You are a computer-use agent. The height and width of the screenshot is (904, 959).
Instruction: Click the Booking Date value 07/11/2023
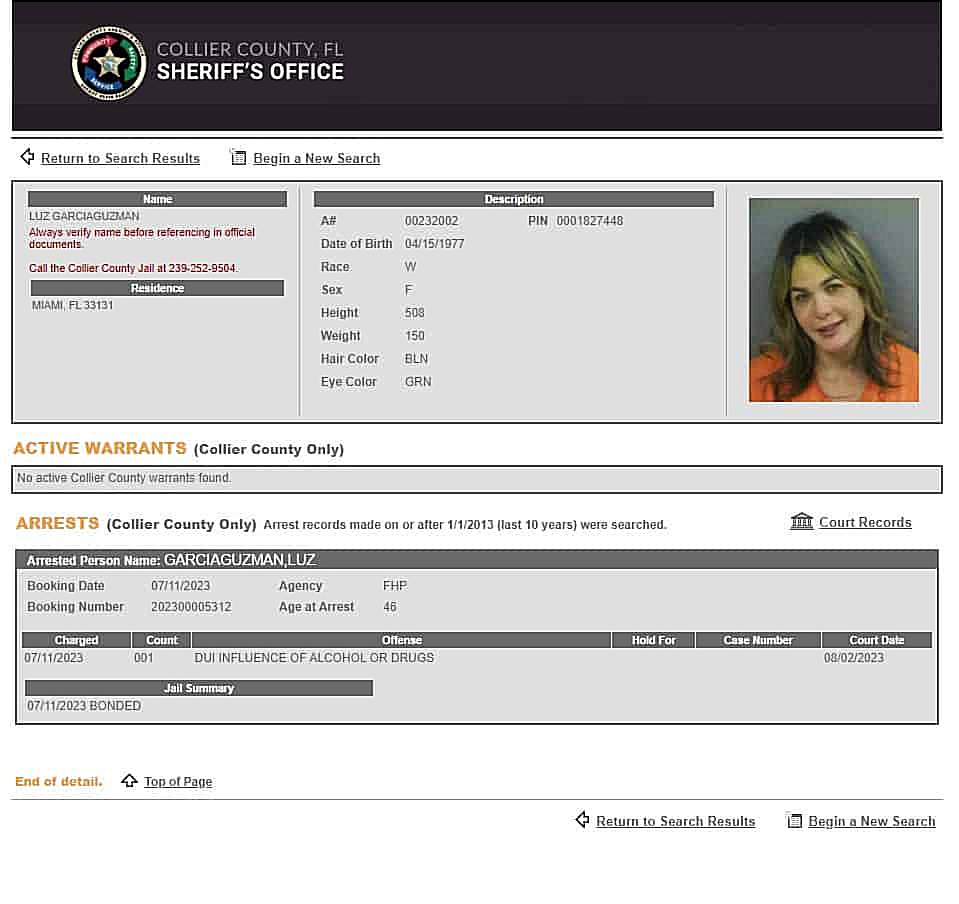[180, 586]
